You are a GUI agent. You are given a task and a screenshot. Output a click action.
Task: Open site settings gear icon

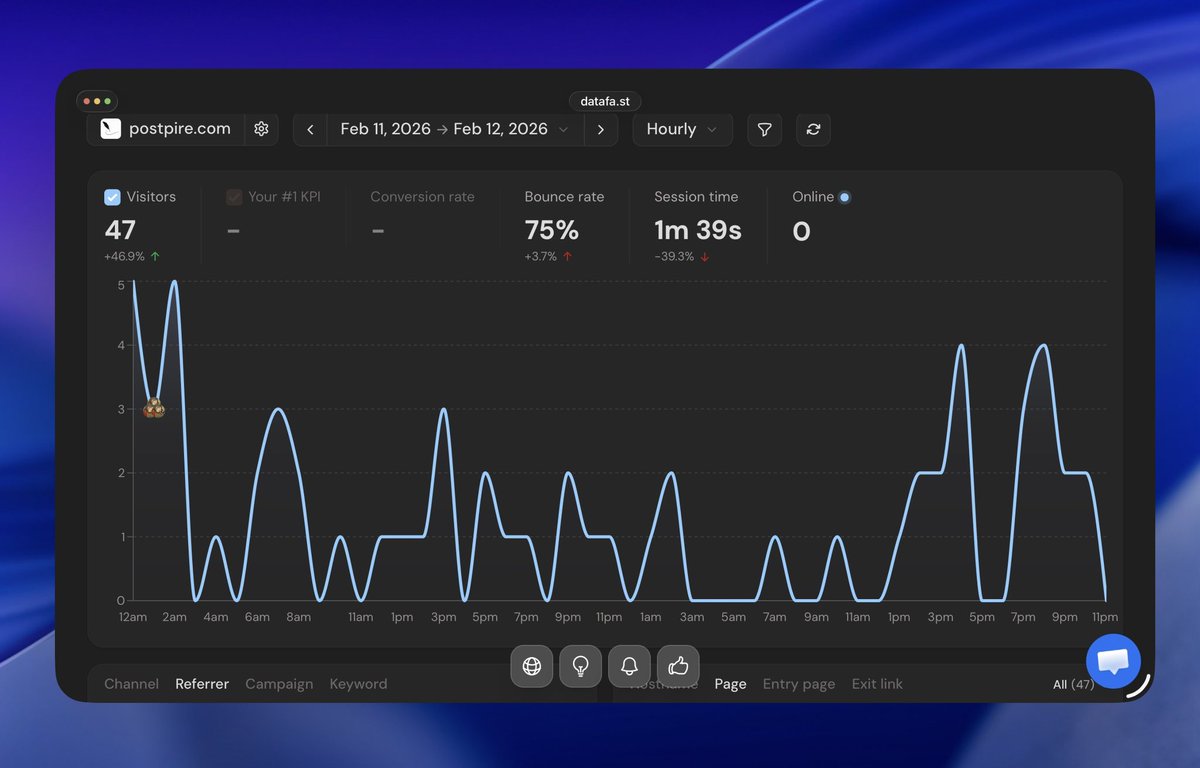coord(261,129)
